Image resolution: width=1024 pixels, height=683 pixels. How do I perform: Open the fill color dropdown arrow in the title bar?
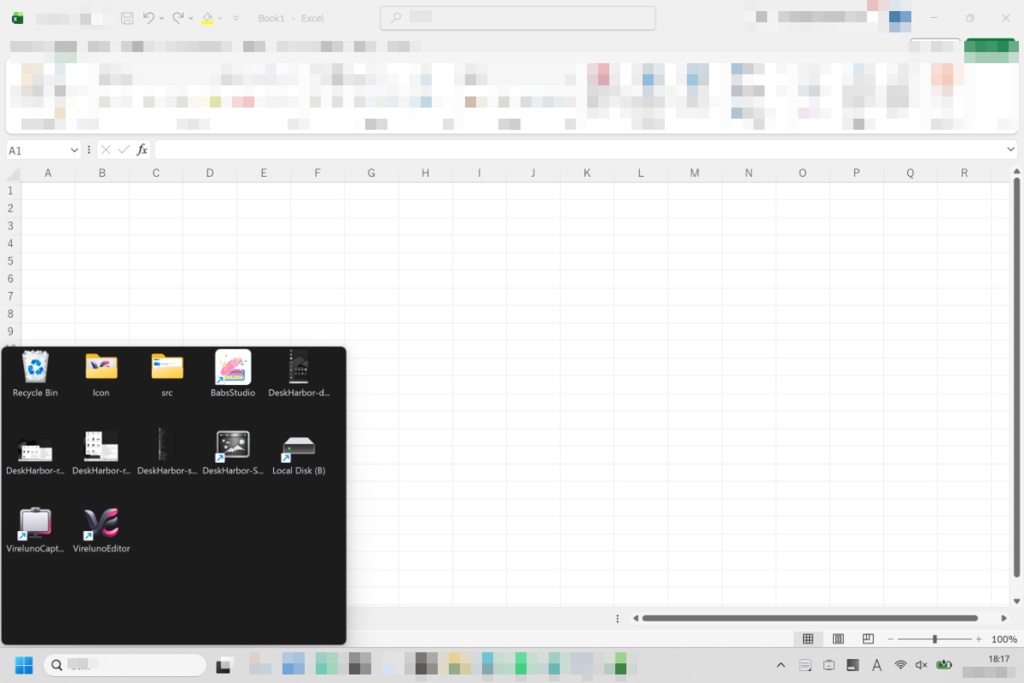pyautogui.click(x=219, y=18)
